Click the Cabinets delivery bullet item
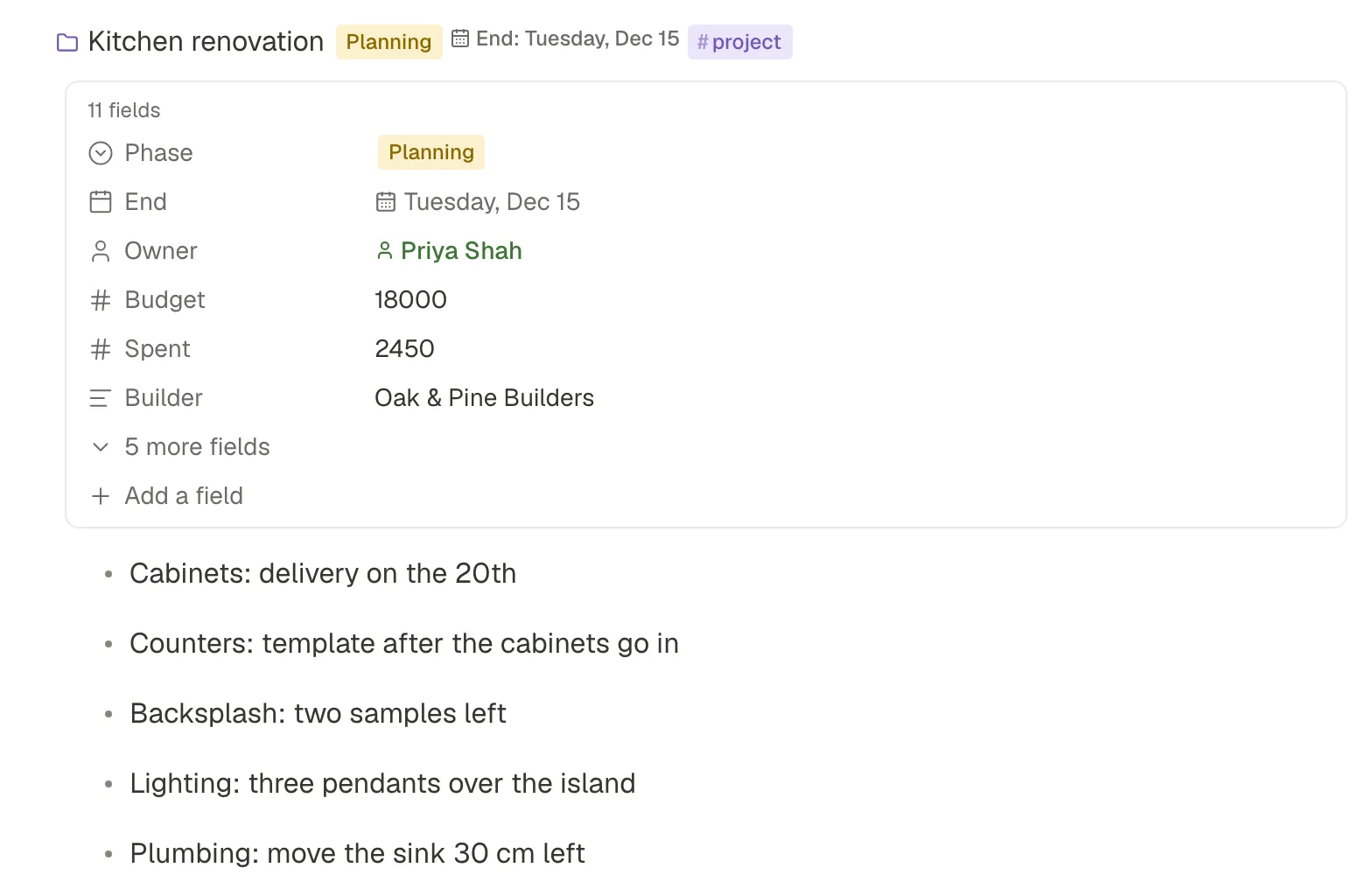 pos(323,573)
